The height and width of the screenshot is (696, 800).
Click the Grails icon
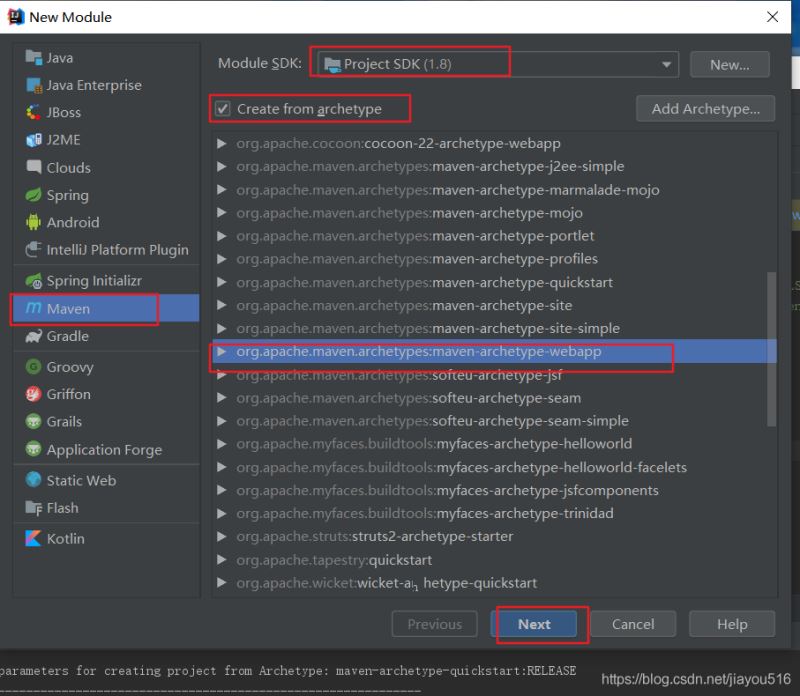(34, 421)
